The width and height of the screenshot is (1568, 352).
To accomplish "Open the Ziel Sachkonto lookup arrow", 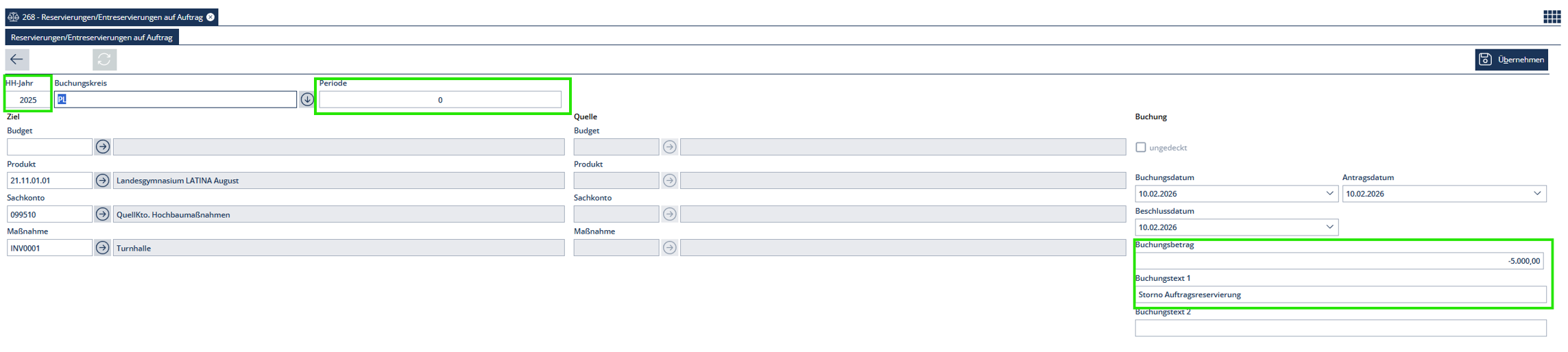I will coord(103,214).
